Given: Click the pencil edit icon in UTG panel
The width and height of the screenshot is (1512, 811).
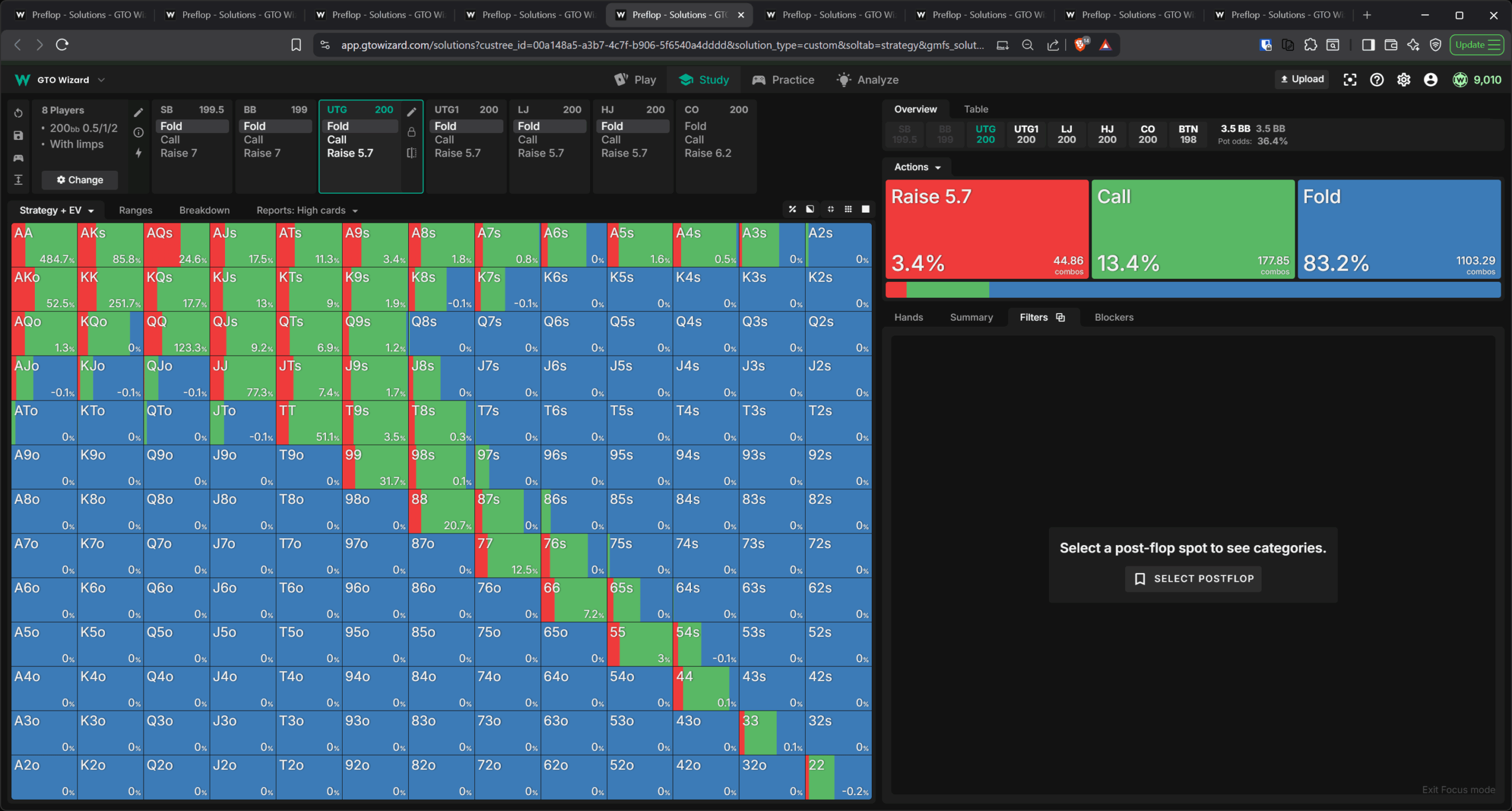Looking at the screenshot, I should point(412,111).
